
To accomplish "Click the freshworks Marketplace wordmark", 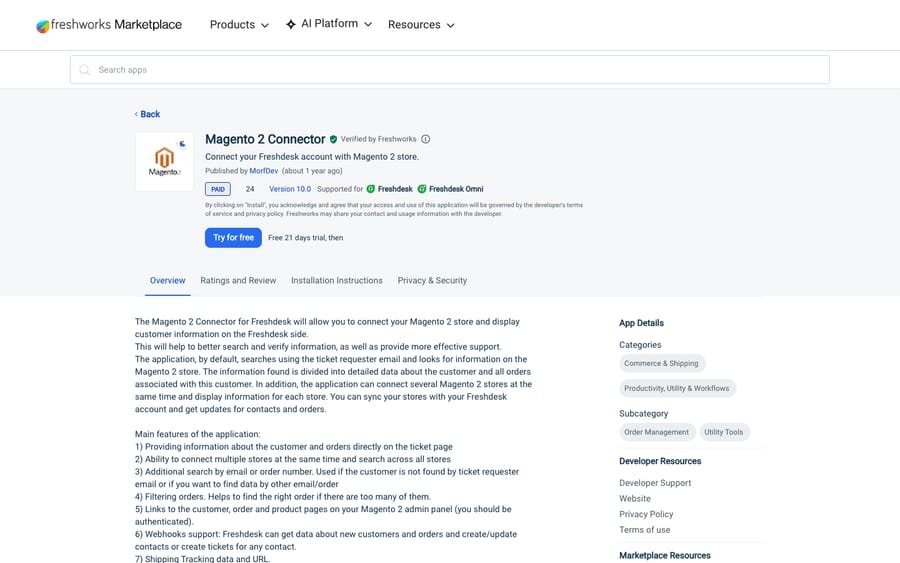I will pos(116,25).
